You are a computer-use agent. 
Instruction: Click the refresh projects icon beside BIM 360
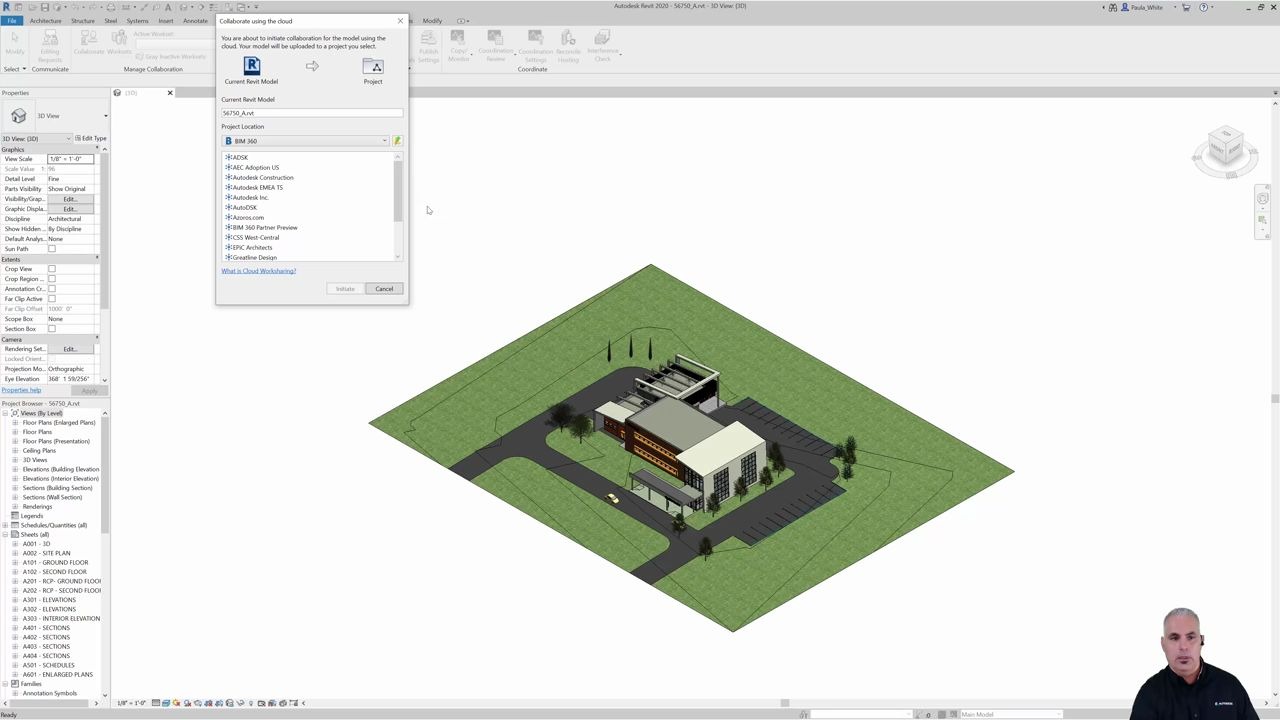(x=397, y=141)
